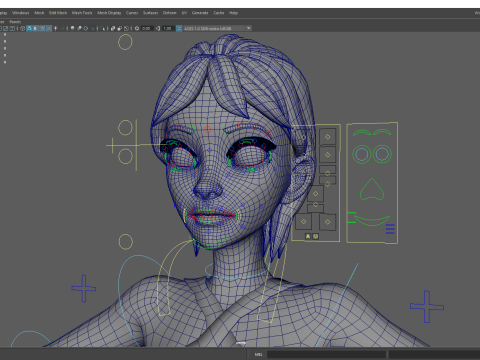The height and width of the screenshot is (360, 480).
Task: Select the lower yellow circle of eye aim control
Action: point(126,156)
